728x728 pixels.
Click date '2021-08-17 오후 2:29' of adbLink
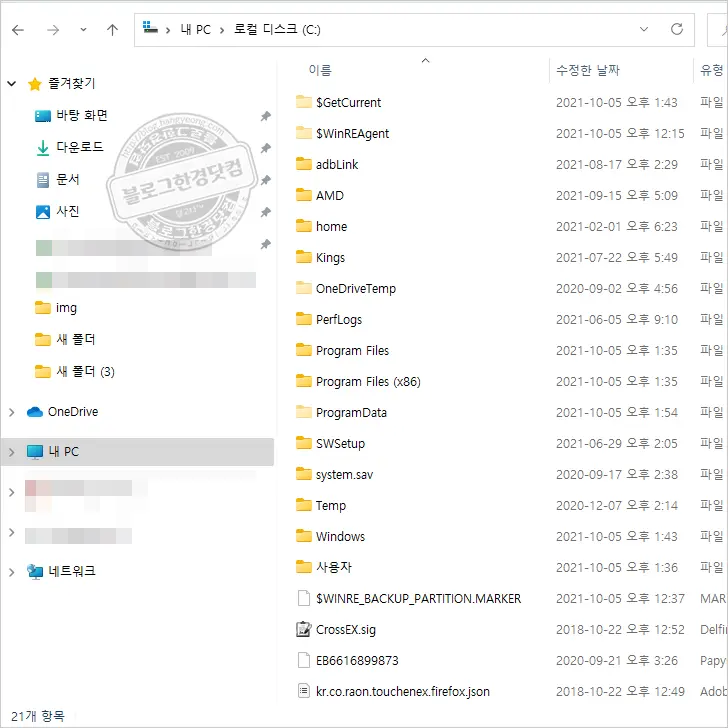click(617, 164)
